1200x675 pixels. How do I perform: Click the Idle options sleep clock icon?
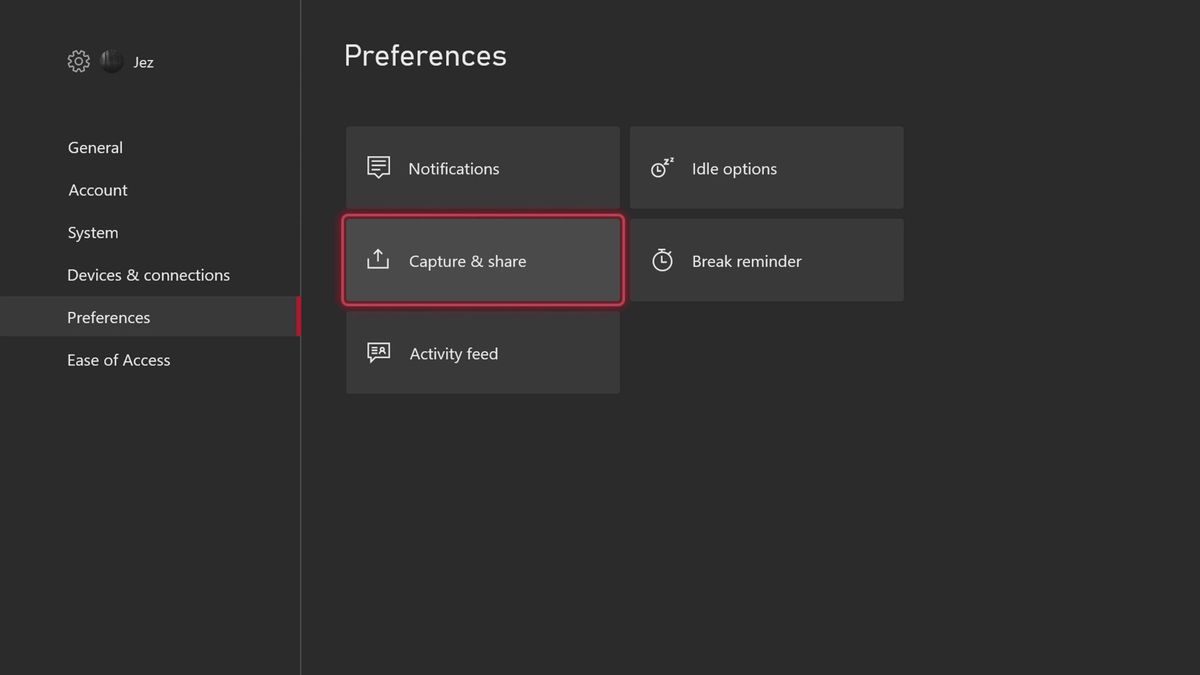[661, 167]
